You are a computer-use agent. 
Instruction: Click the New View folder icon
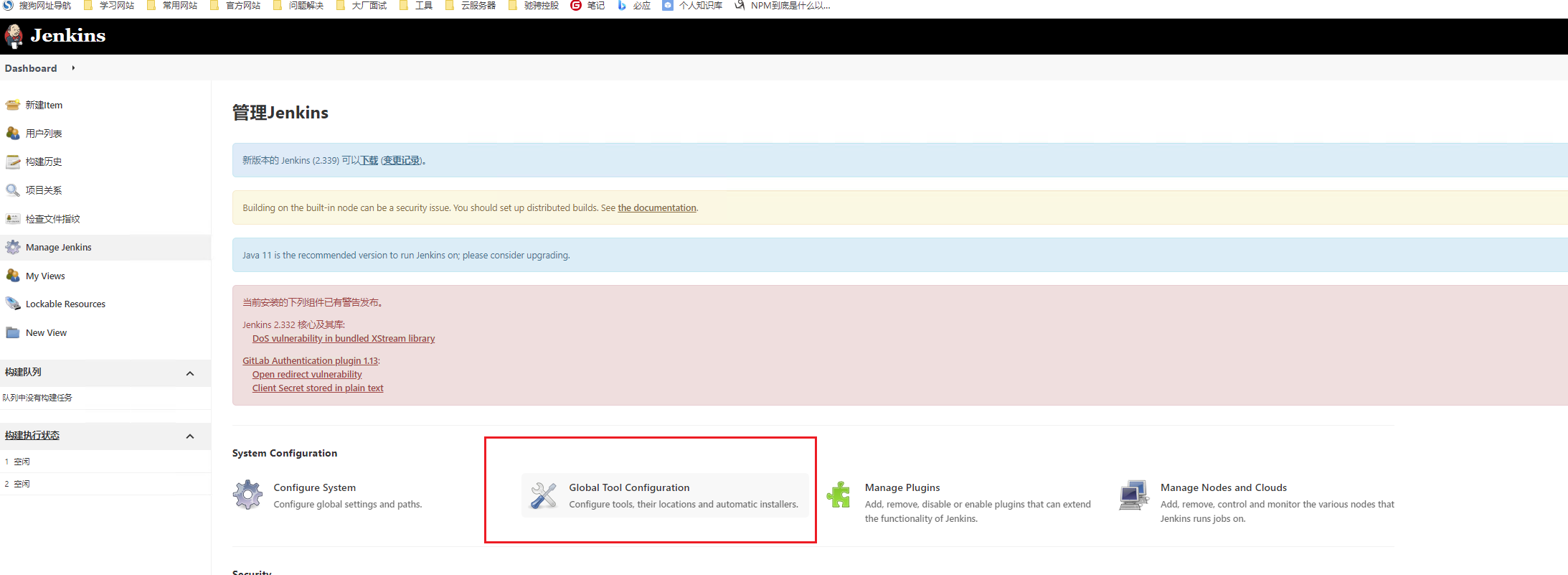pyautogui.click(x=13, y=332)
